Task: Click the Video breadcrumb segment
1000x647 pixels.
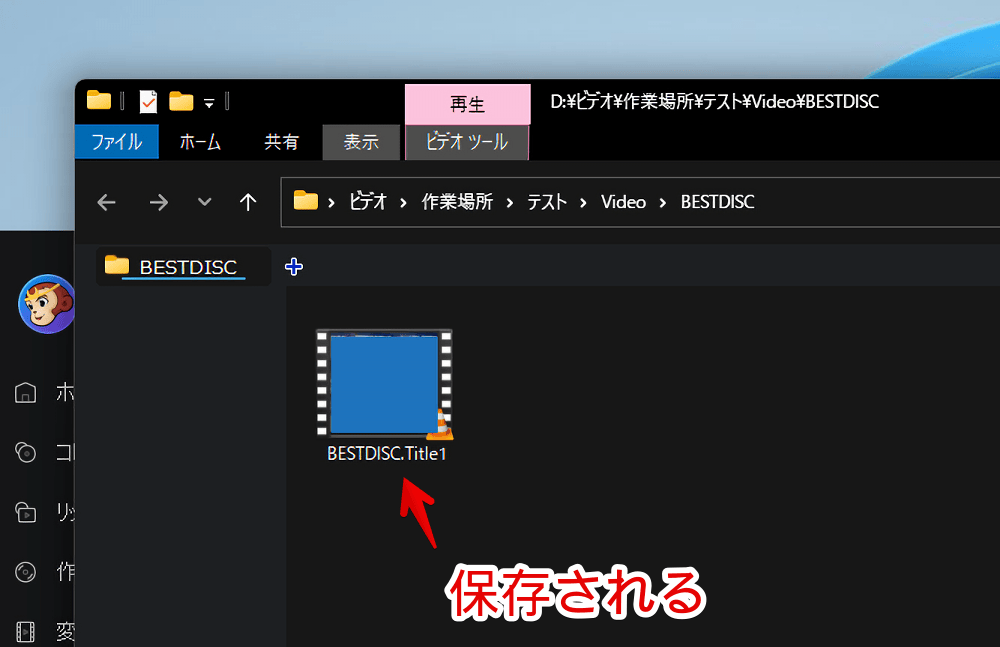Action: coord(623,202)
